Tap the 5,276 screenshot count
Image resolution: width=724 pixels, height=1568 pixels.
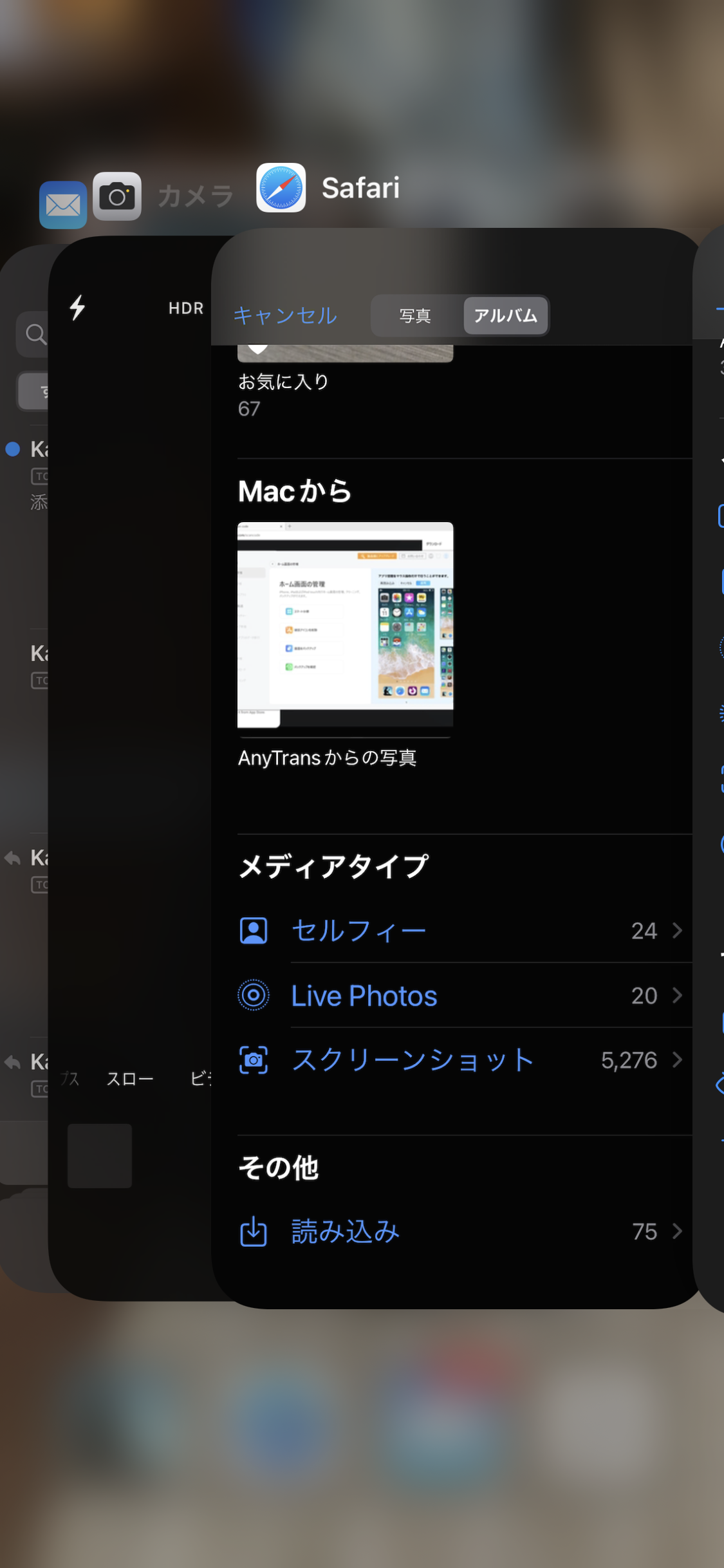pyautogui.click(x=629, y=1060)
